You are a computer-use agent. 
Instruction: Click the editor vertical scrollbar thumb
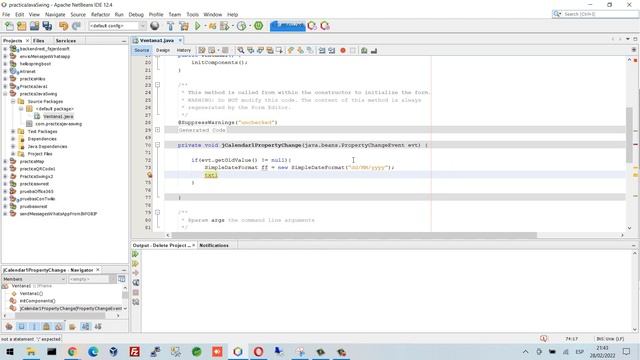pos(629,134)
